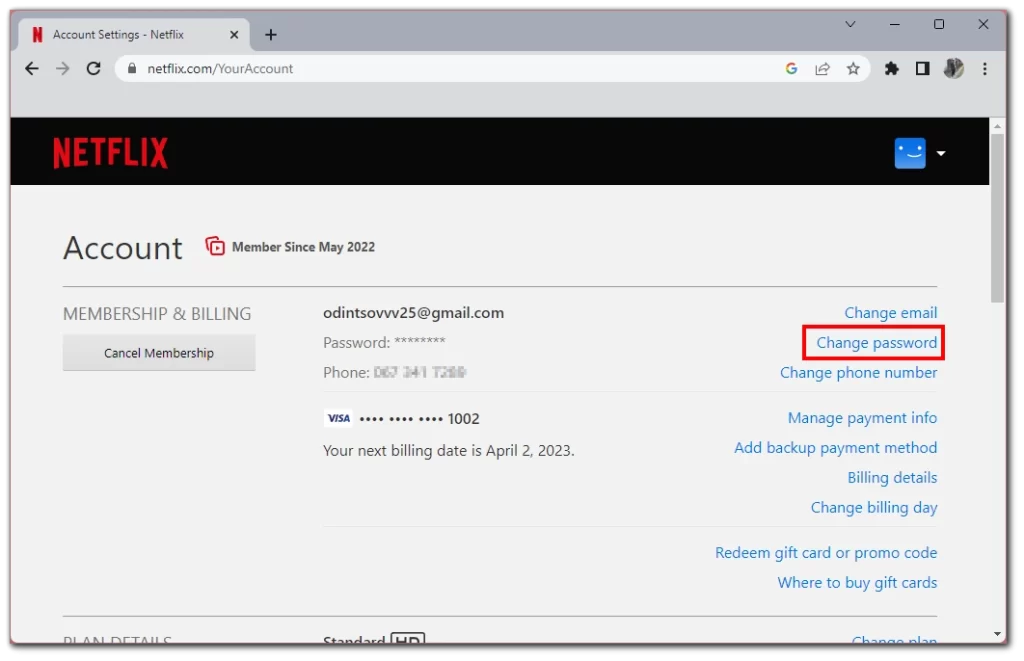Click the Netflix logo in the header

110,152
